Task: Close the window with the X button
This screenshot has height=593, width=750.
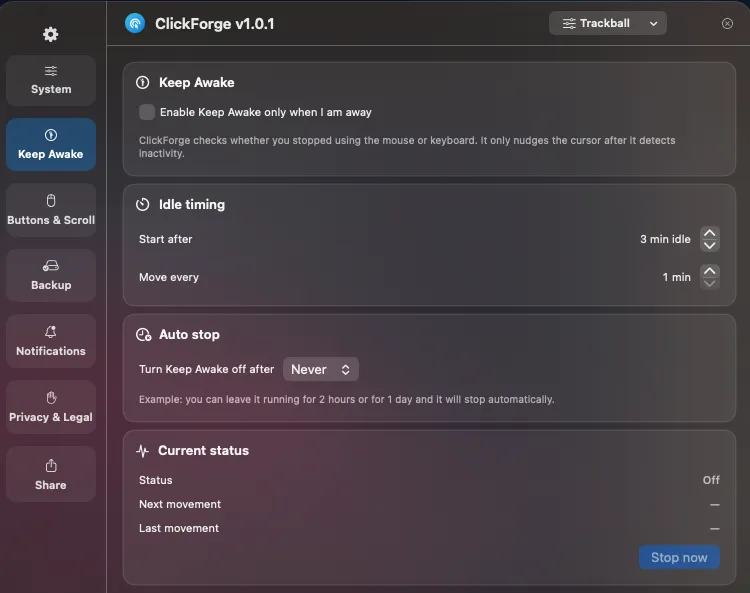Action: pos(727,23)
